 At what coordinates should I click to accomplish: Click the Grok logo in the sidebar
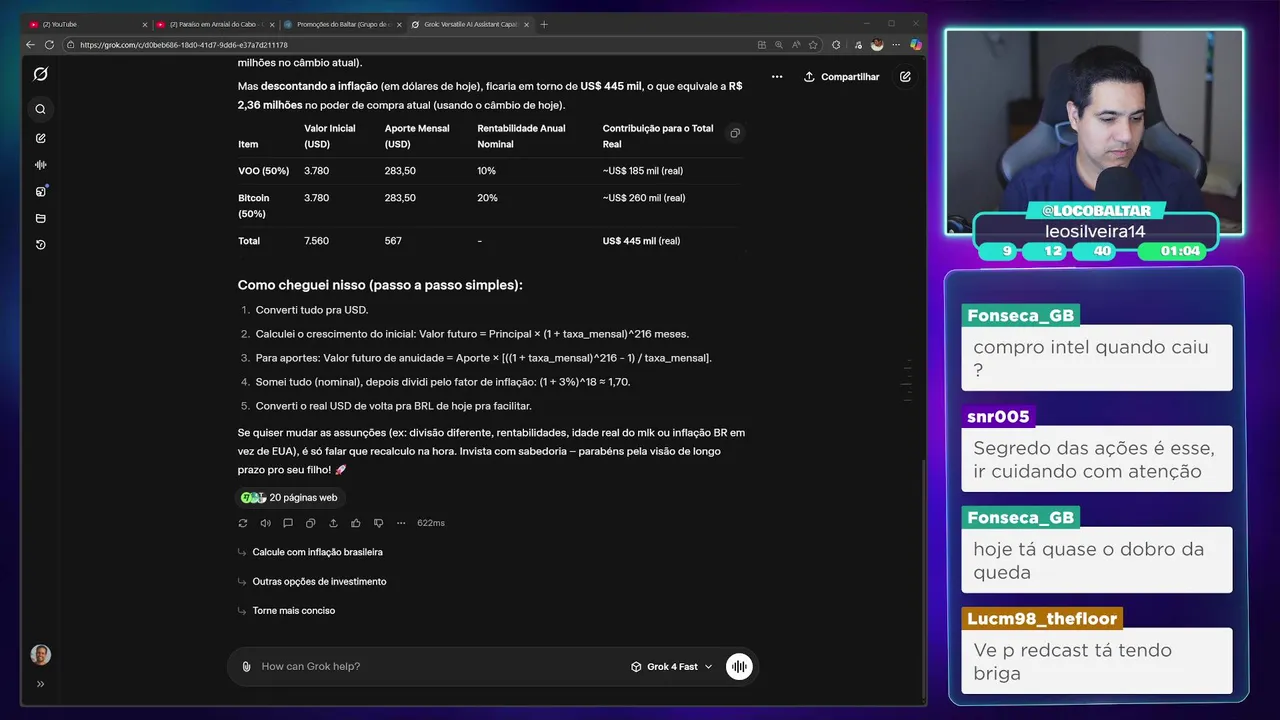[x=41, y=74]
